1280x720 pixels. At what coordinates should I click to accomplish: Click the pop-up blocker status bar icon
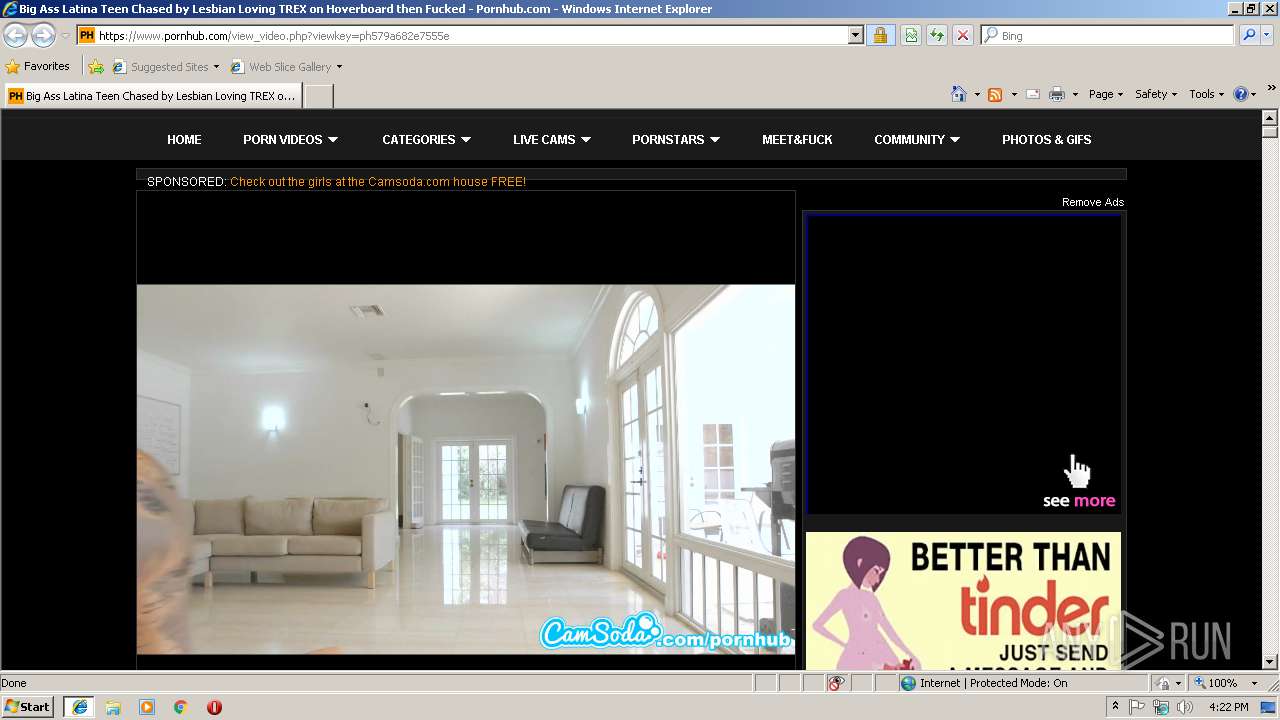tap(836, 683)
